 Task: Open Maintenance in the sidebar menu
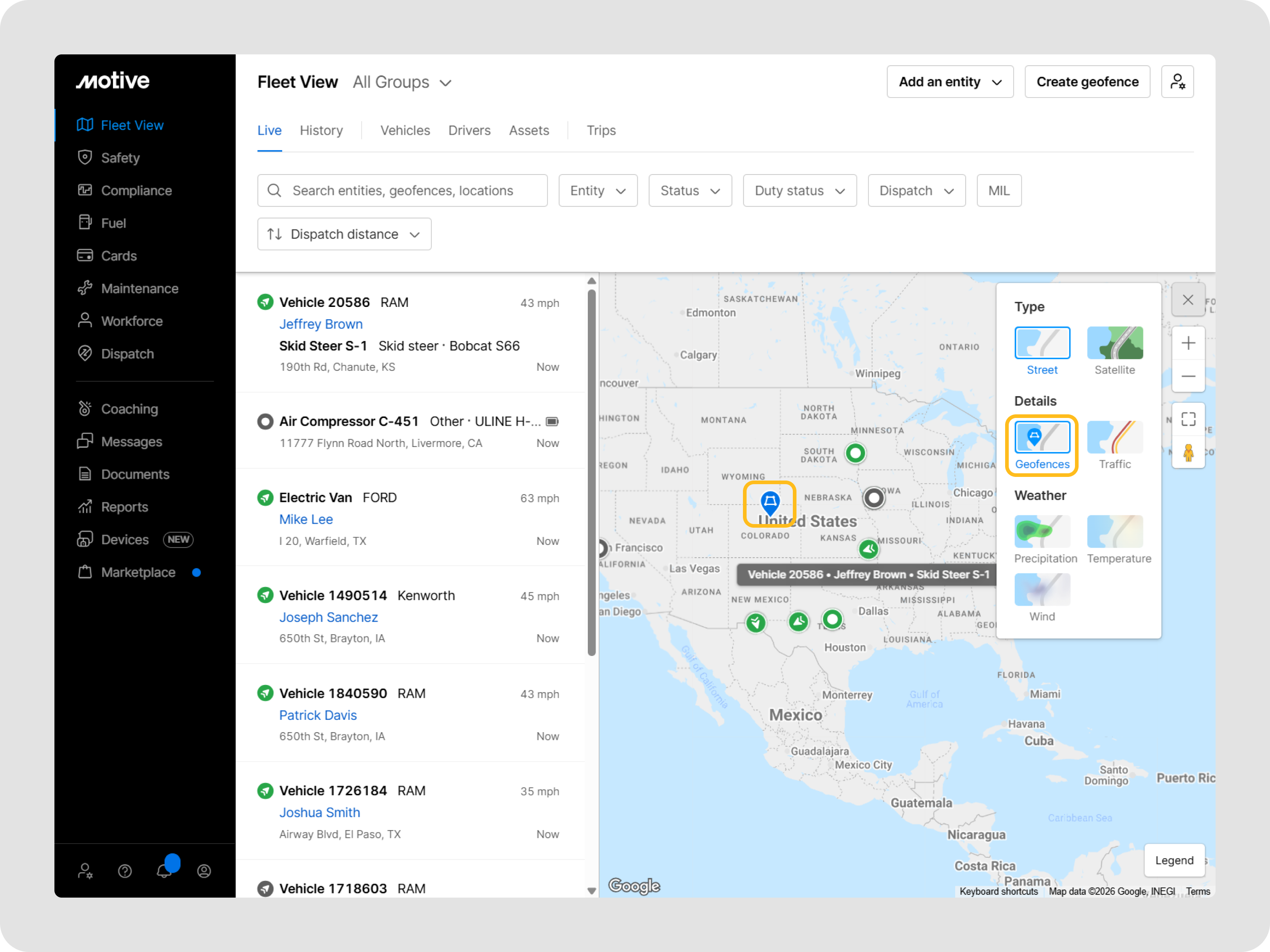pyautogui.click(x=140, y=289)
